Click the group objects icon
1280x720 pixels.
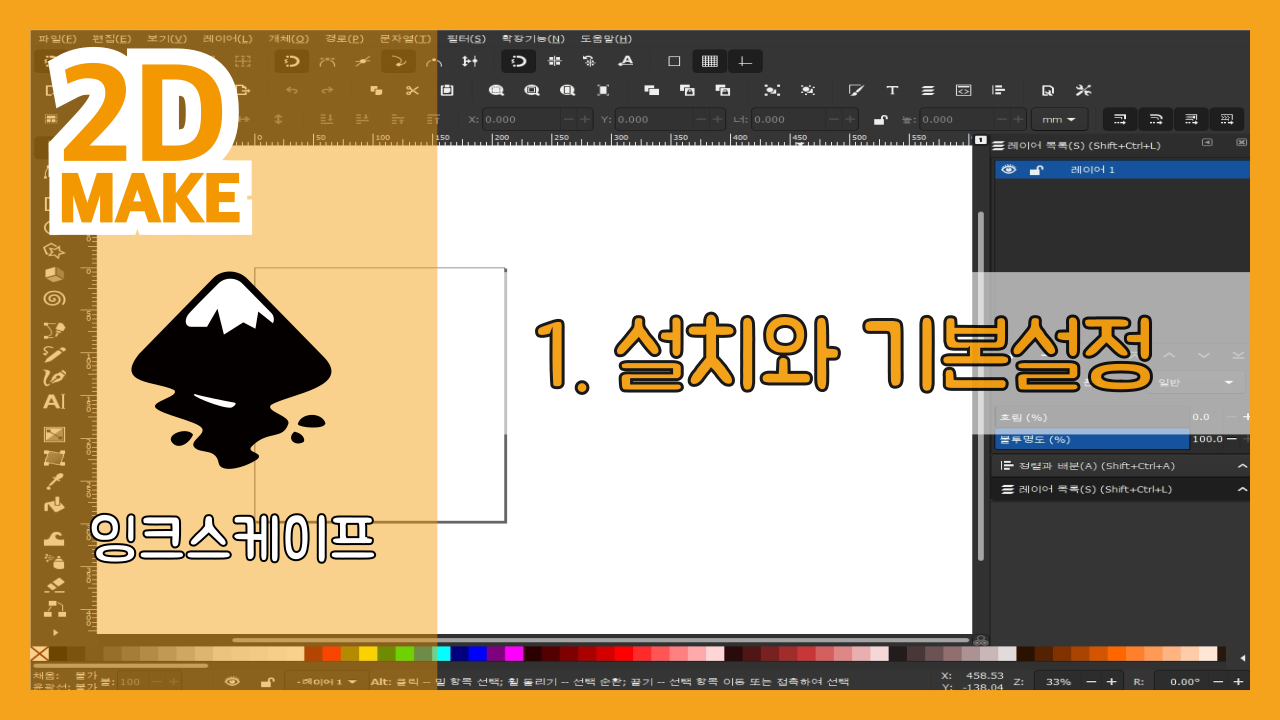point(772,90)
